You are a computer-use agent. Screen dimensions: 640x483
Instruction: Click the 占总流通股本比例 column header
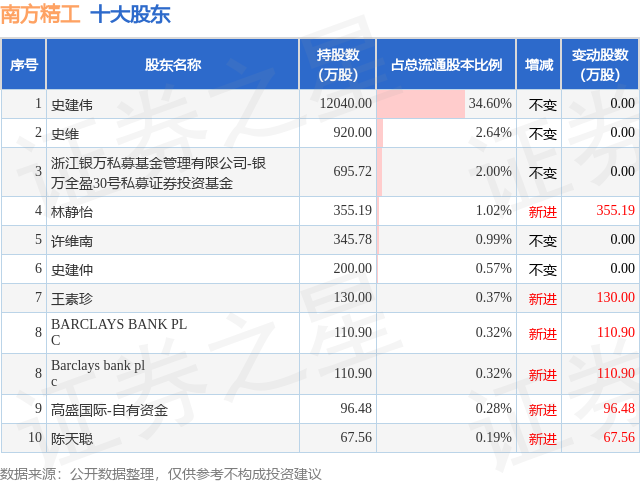(x=446, y=65)
